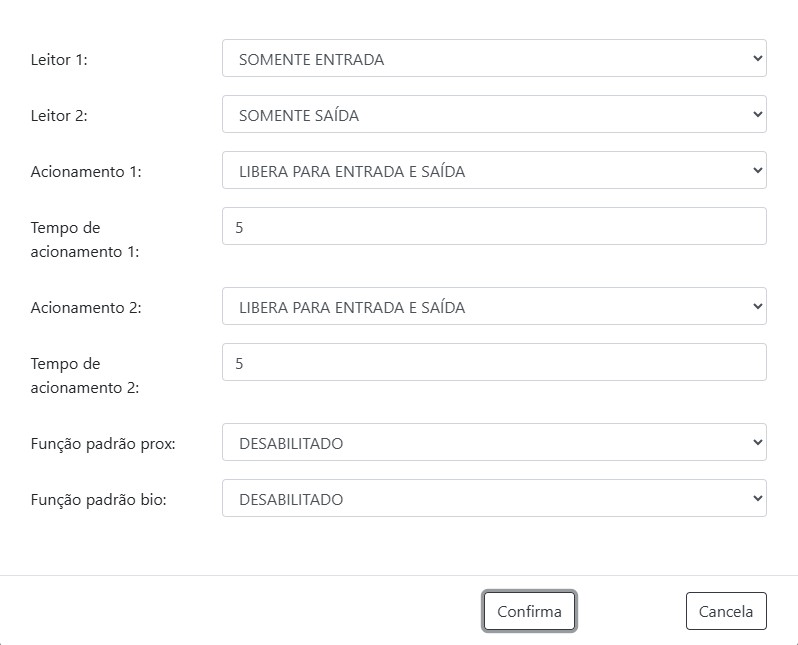
Task: Click the "Leitor 2:" label
Action: pos(59,116)
